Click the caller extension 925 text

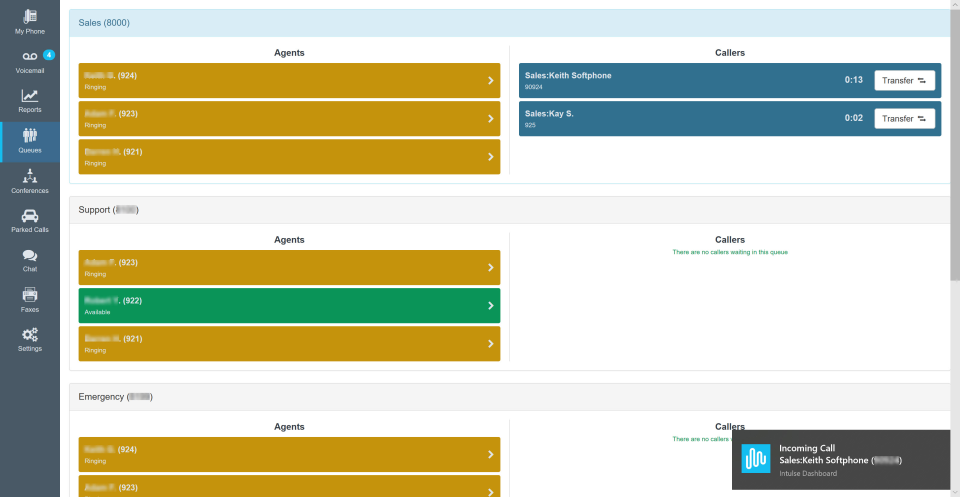[530, 125]
